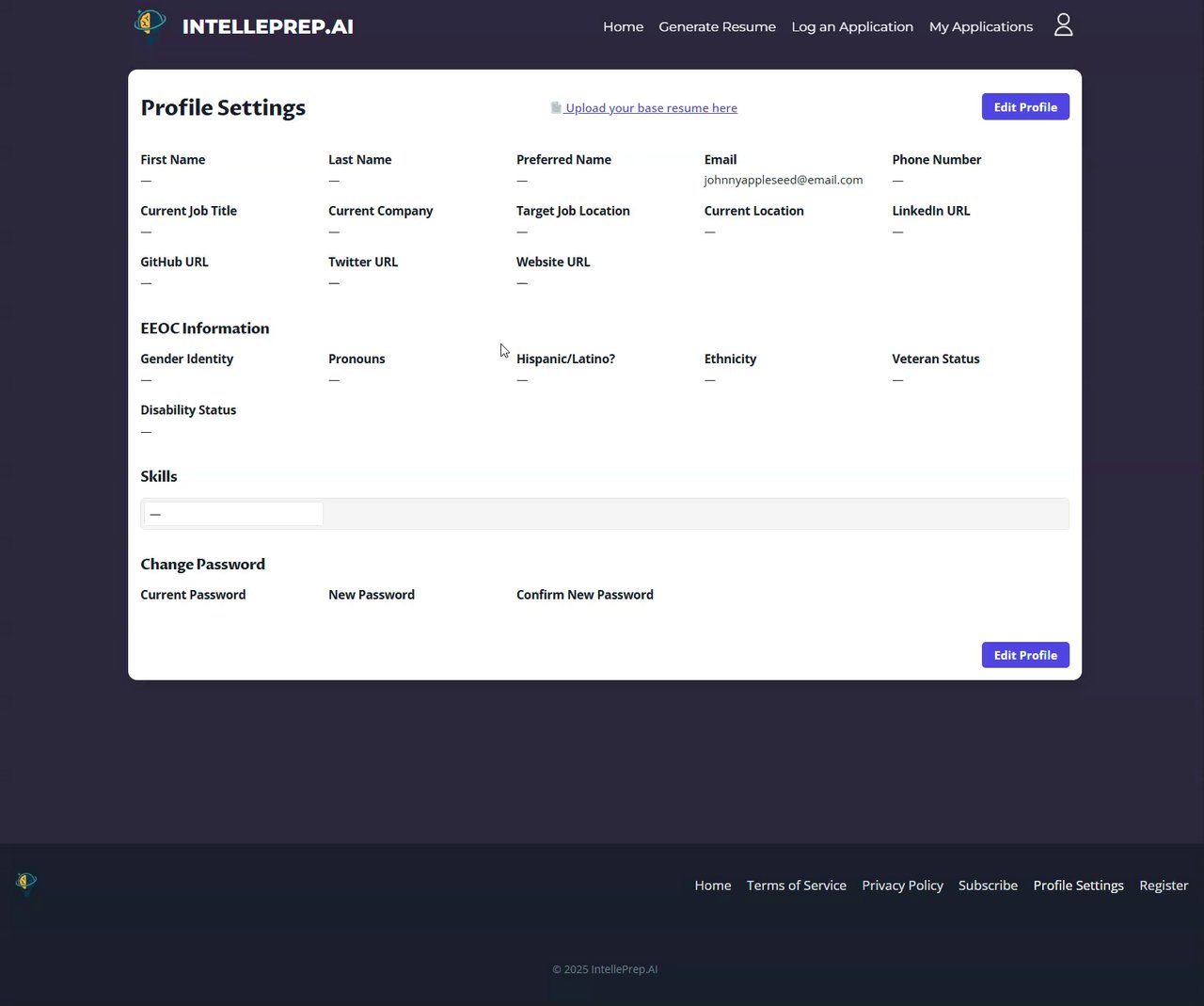Click the document icon beside upload link
The height and width of the screenshot is (1006, 1204).
[556, 107]
